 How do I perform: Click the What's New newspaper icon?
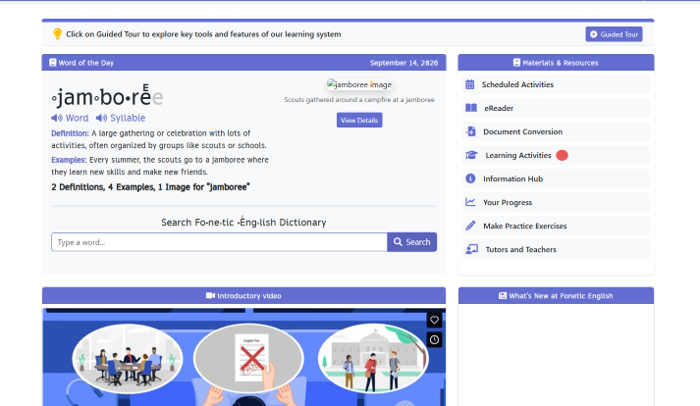point(503,296)
